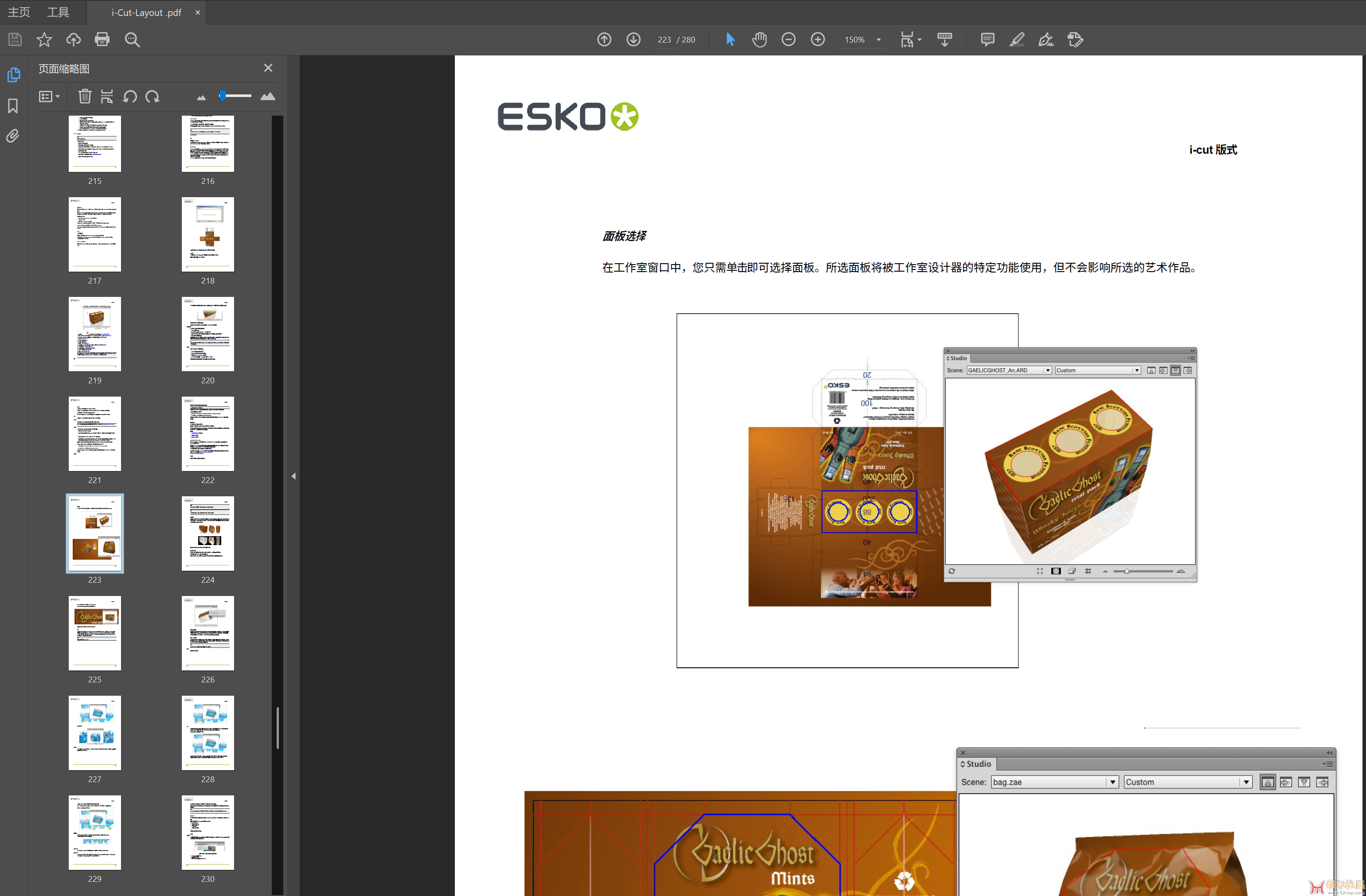Viewport: 1366px width, 896px height.
Task: Select page 221 thumbnail
Action: click(x=95, y=434)
